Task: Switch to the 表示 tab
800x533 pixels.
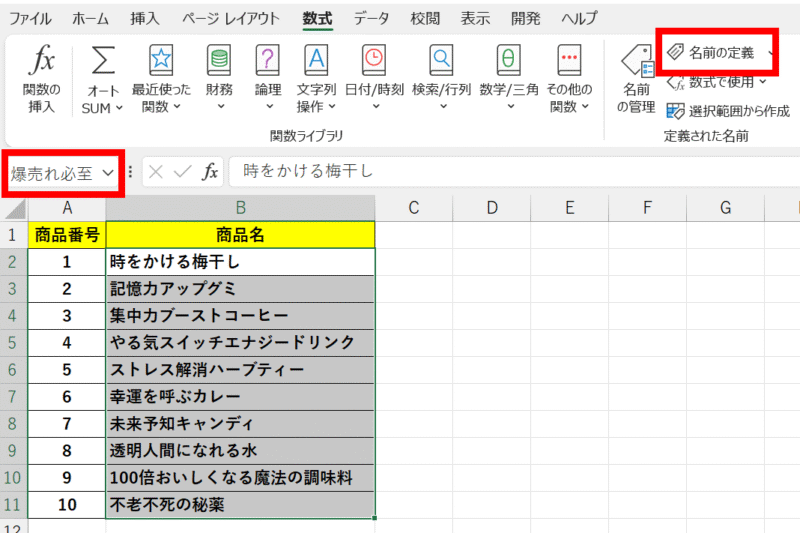Action: point(475,19)
